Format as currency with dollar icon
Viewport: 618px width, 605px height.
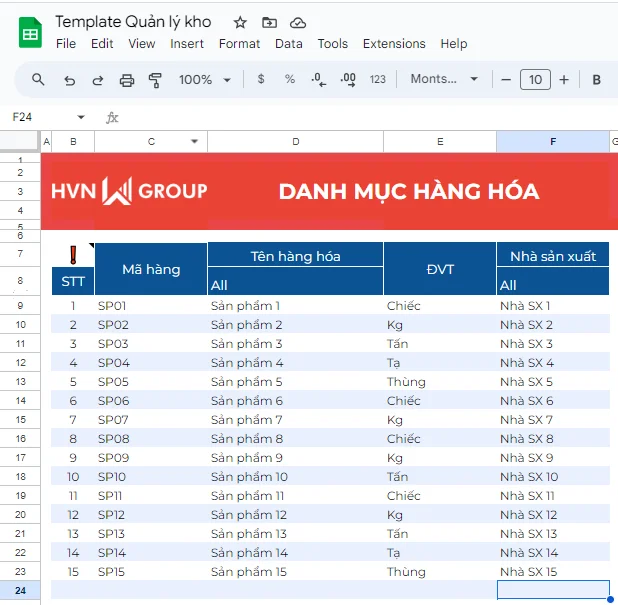261,79
